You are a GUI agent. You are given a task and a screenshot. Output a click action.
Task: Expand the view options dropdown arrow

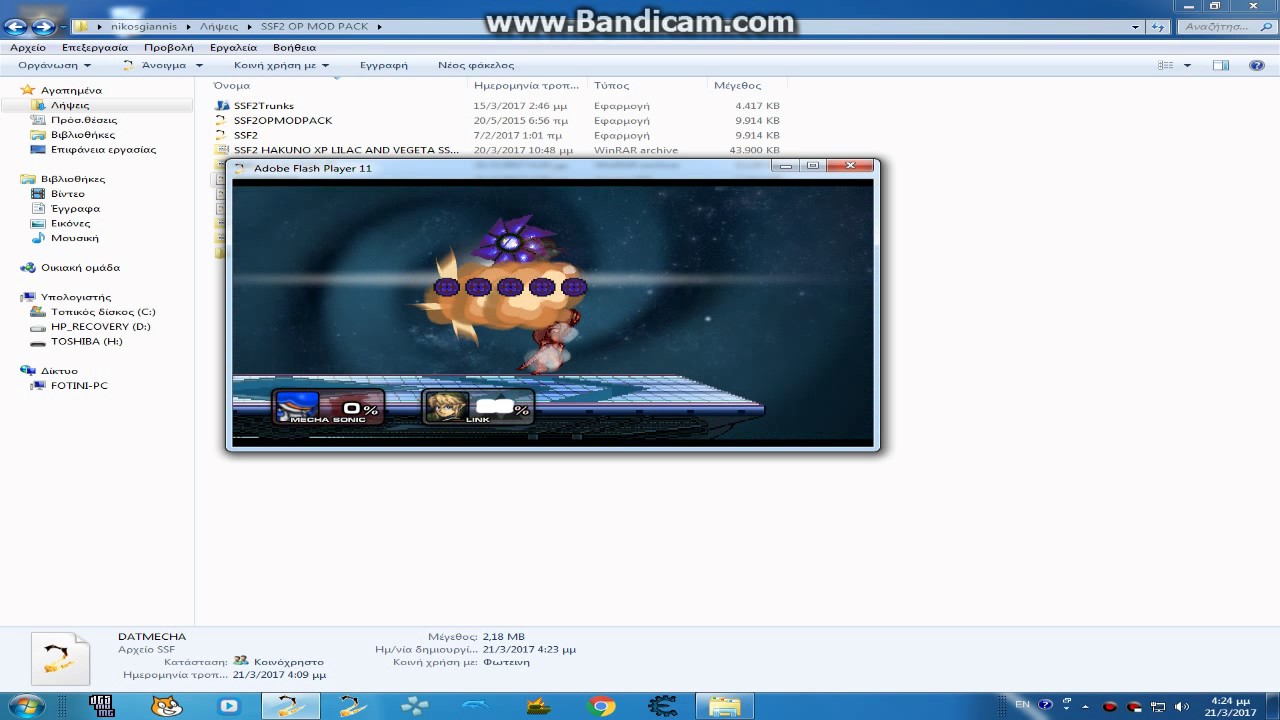pos(1187,65)
